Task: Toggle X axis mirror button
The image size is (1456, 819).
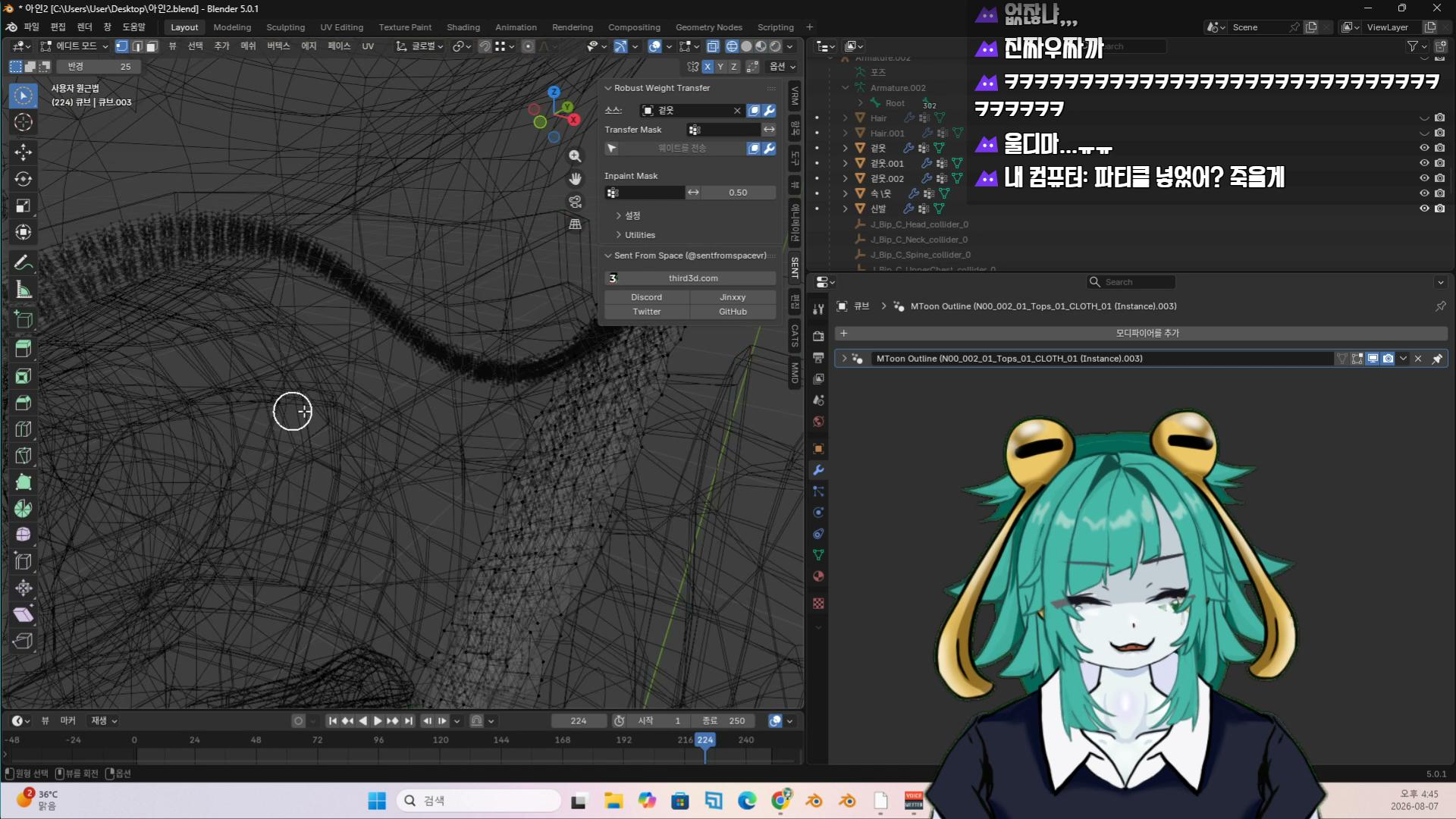Action: tap(708, 67)
